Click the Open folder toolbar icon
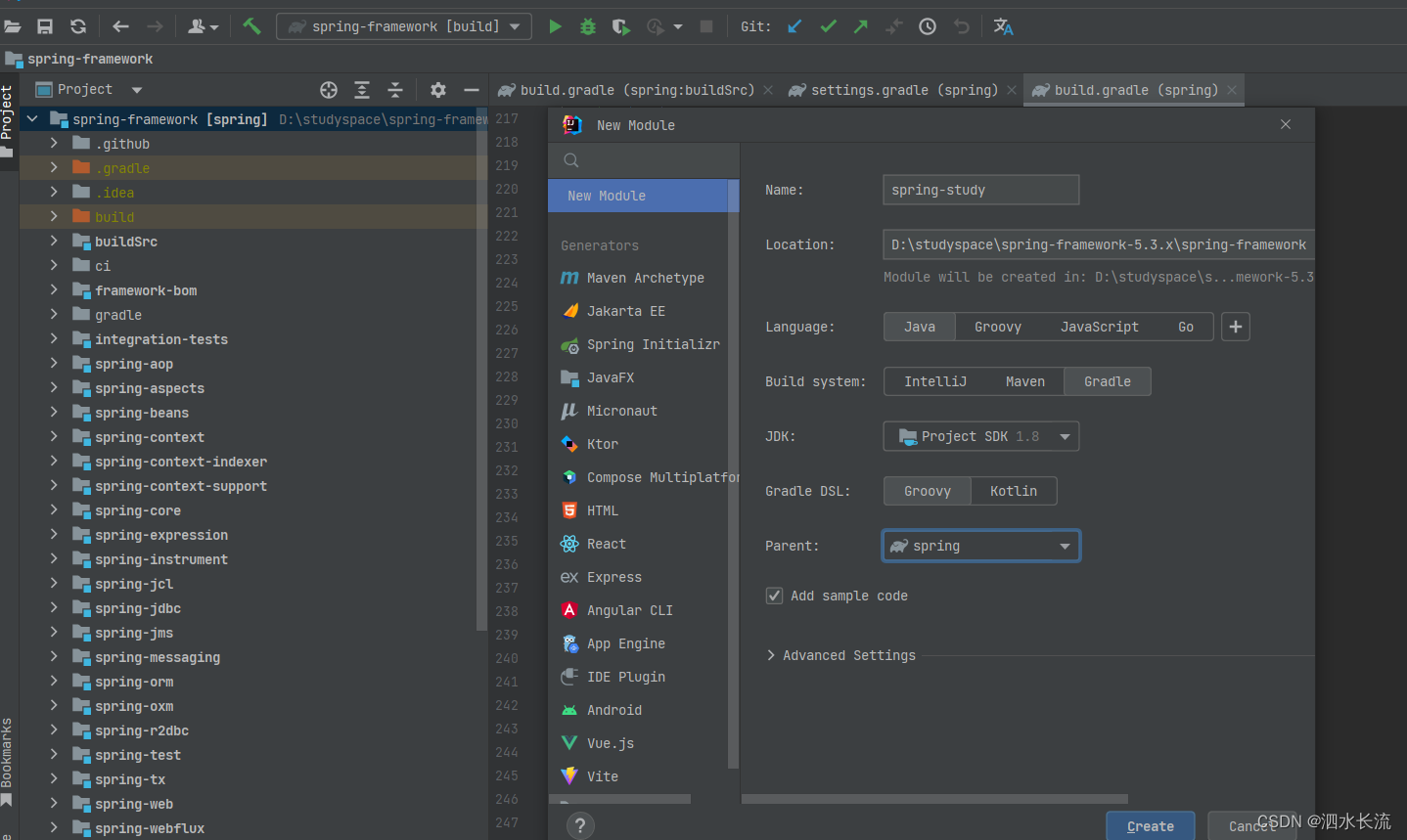 (x=13, y=26)
